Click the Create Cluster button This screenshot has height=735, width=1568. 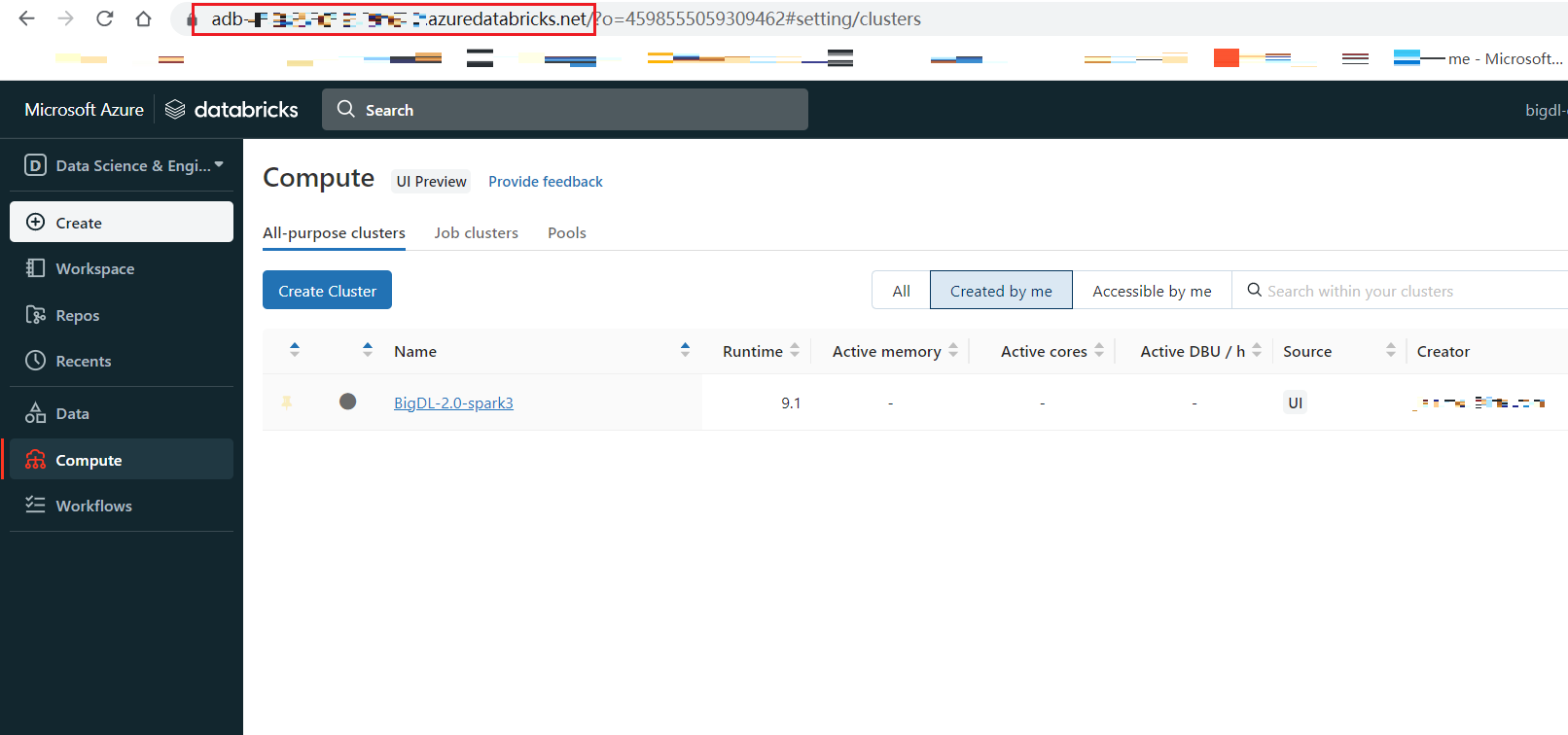(x=327, y=291)
